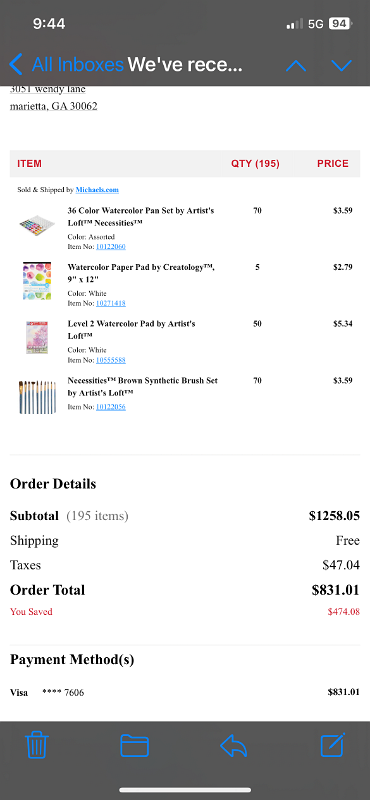This screenshot has height=800, width=370.
Task: Tap the Creatology paper pad thumbnail
Action: coord(37,281)
